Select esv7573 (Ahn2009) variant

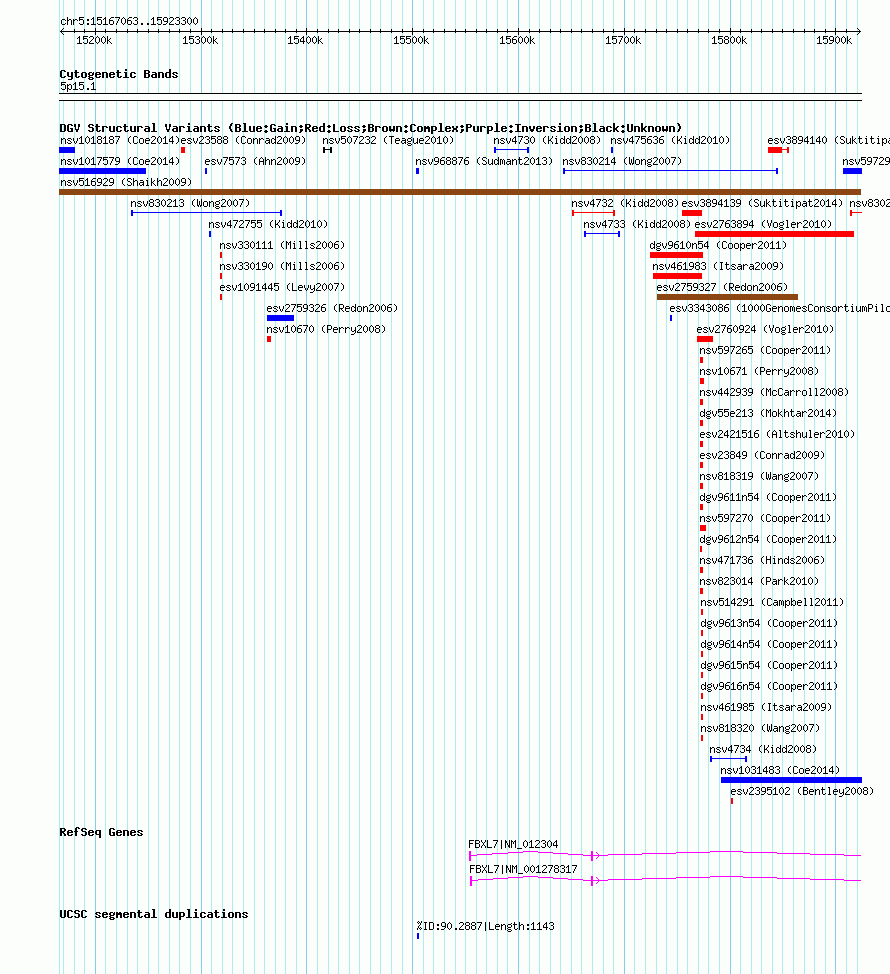[255, 162]
